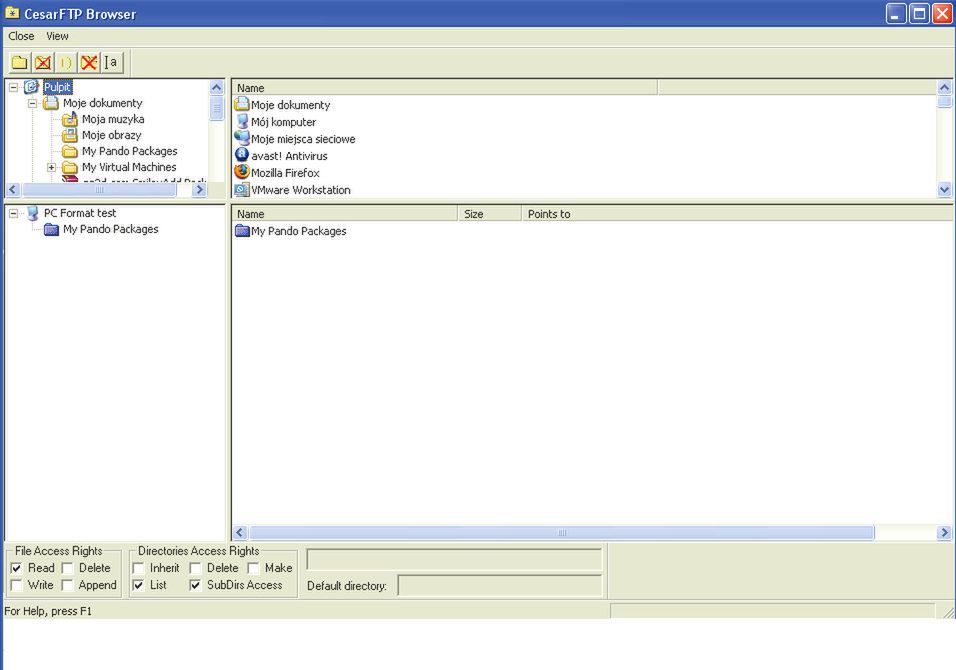Select My Virtual Machines in the tree
956x670 pixels.
point(129,167)
